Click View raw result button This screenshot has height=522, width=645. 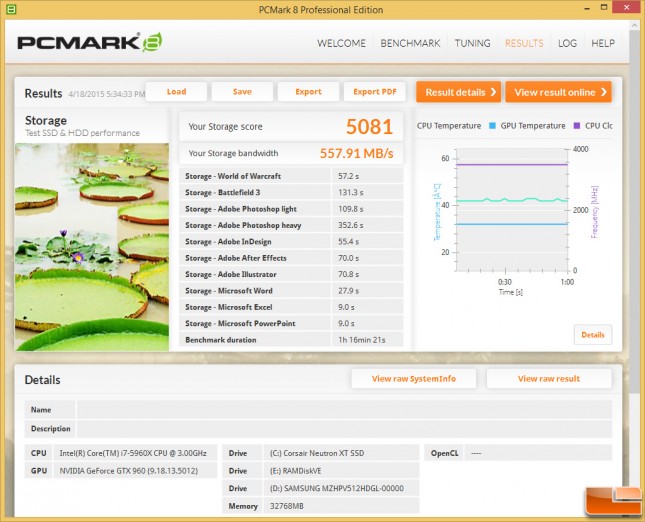(x=549, y=378)
